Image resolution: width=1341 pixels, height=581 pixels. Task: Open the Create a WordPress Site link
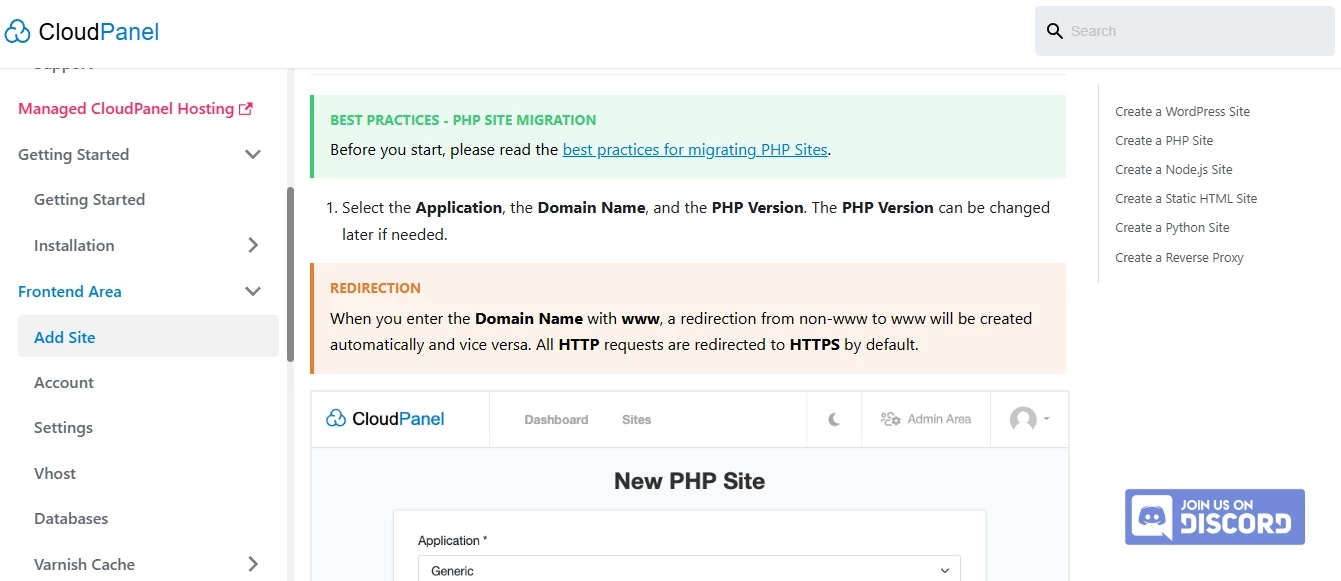click(1182, 111)
